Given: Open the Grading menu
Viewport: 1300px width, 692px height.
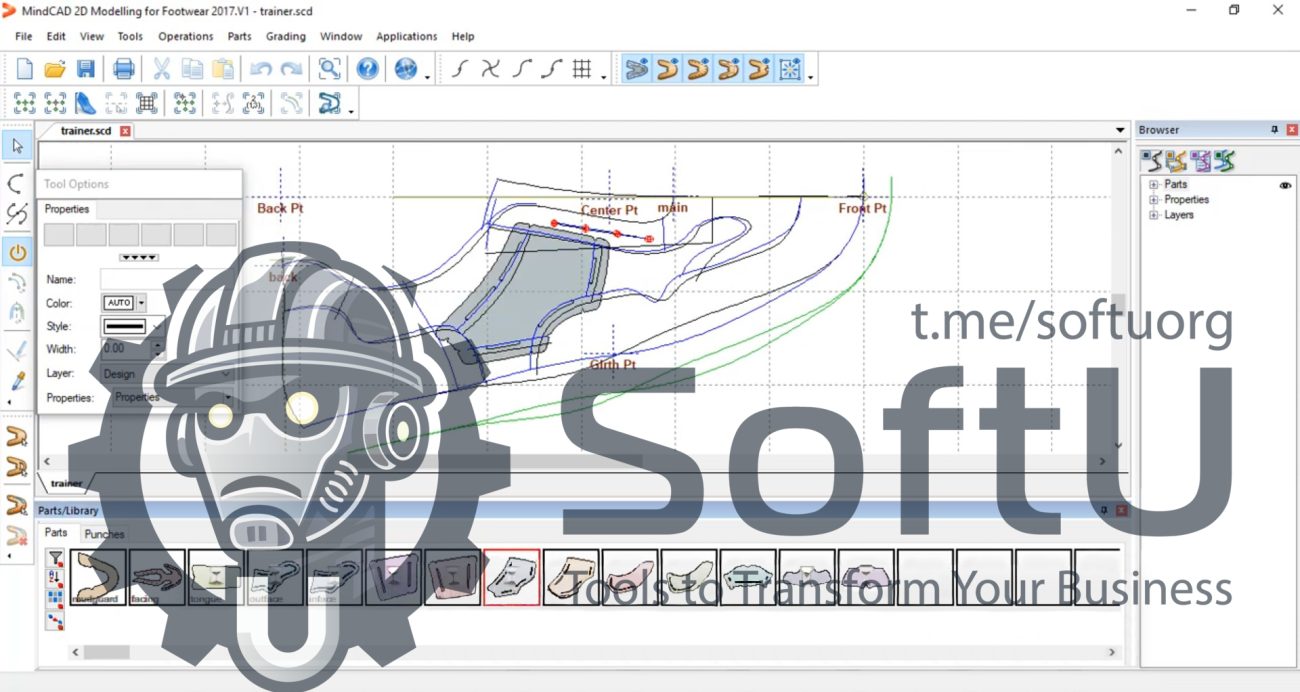Looking at the screenshot, I should click(286, 36).
